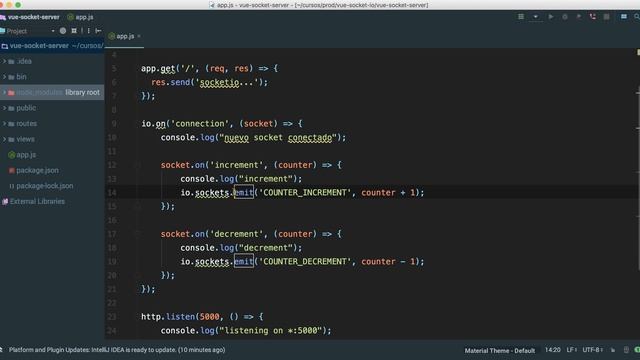Image resolution: width=640 pixels, height=360 pixels.
Task: Select the views folder name
Action: (25, 139)
